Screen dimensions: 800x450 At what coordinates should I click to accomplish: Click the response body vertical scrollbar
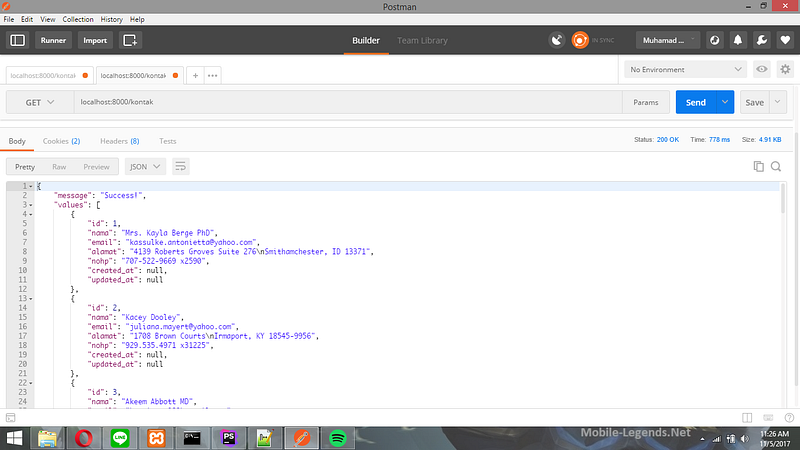[x=783, y=198]
